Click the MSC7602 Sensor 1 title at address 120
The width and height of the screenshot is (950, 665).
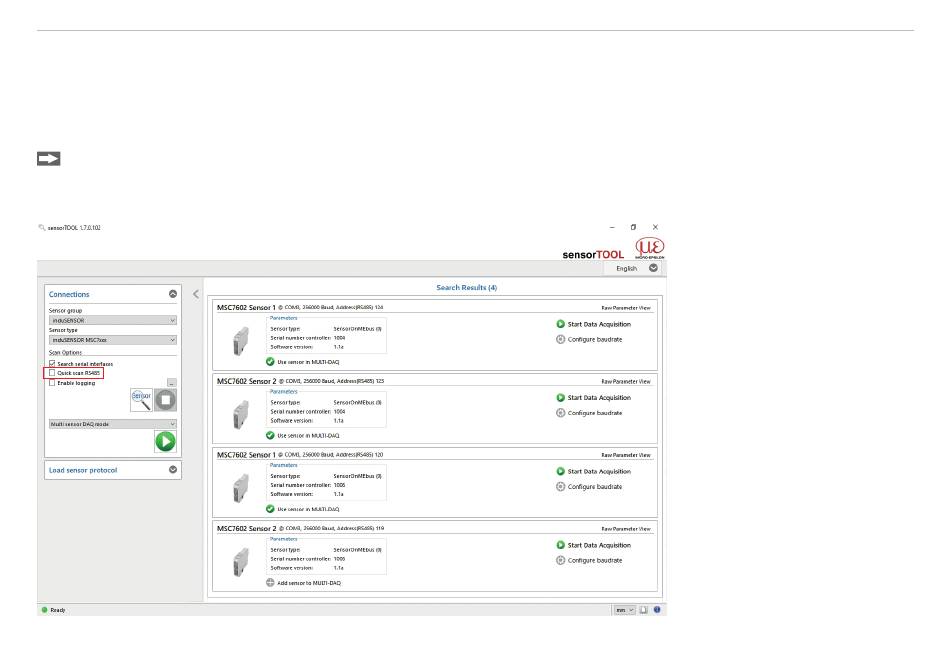point(246,455)
